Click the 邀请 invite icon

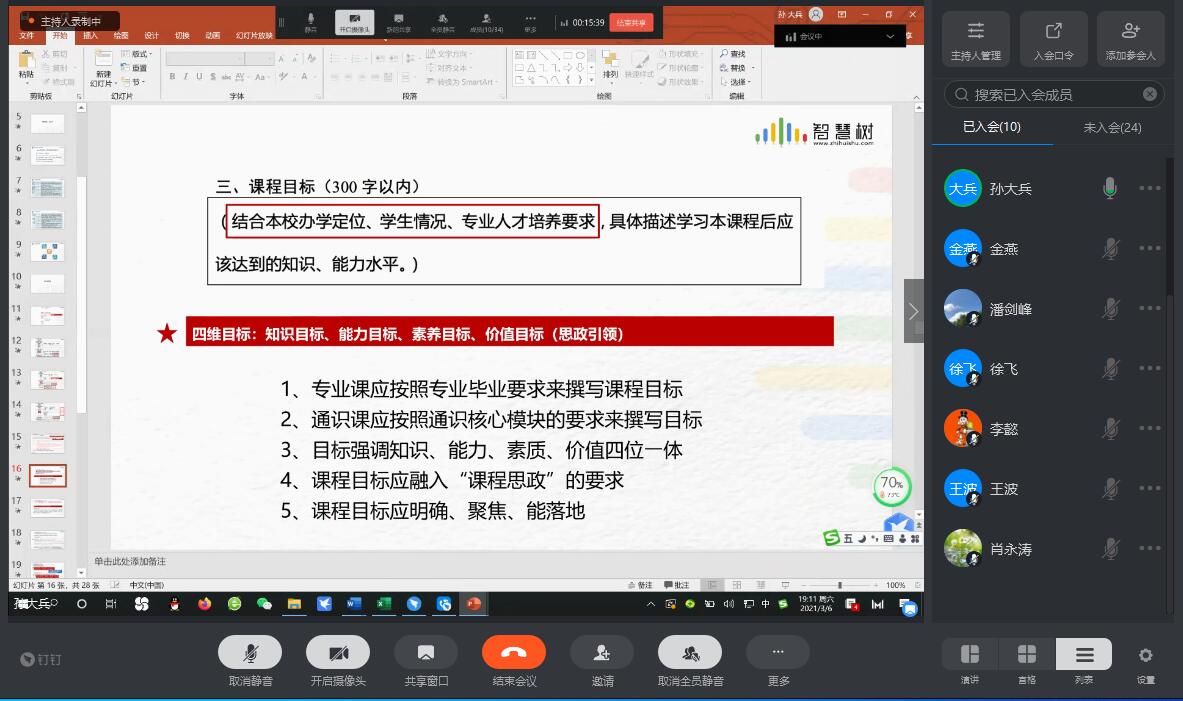[x=601, y=653]
